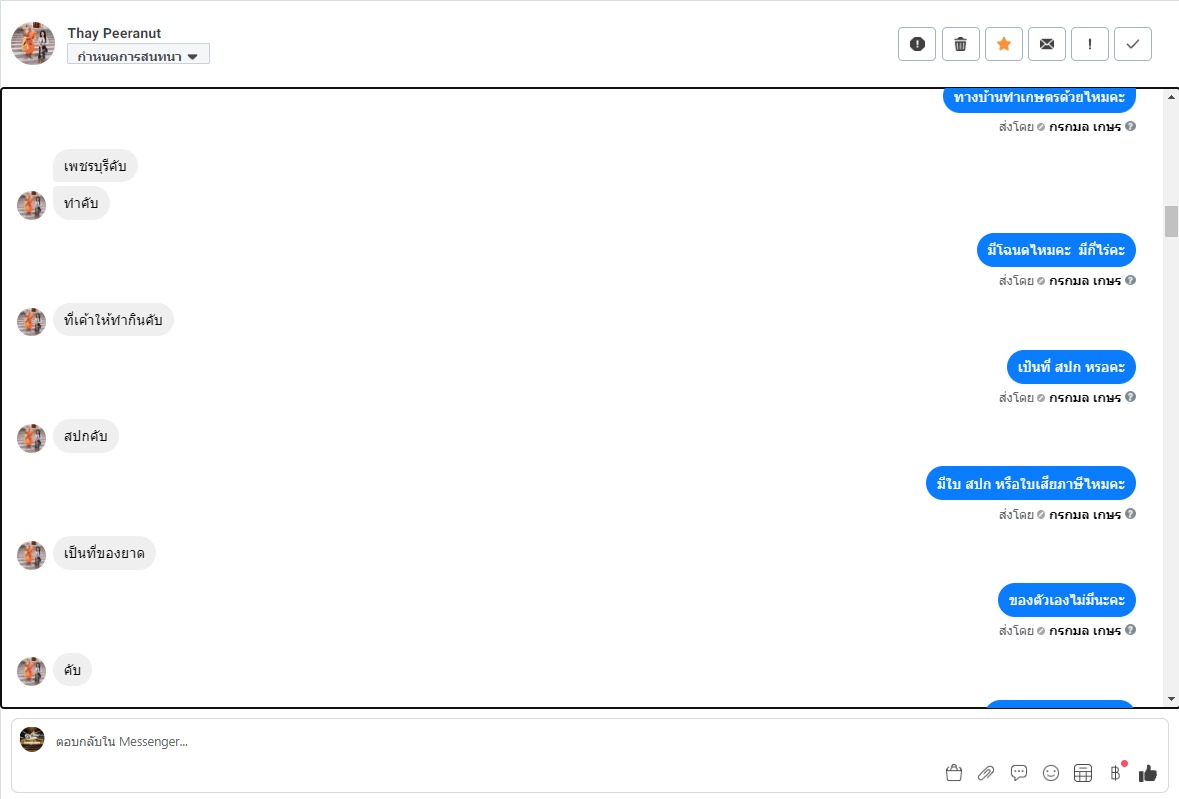The image size is (1179, 799).
Task: Send a thumbs-up like
Action: coord(1147,772)
